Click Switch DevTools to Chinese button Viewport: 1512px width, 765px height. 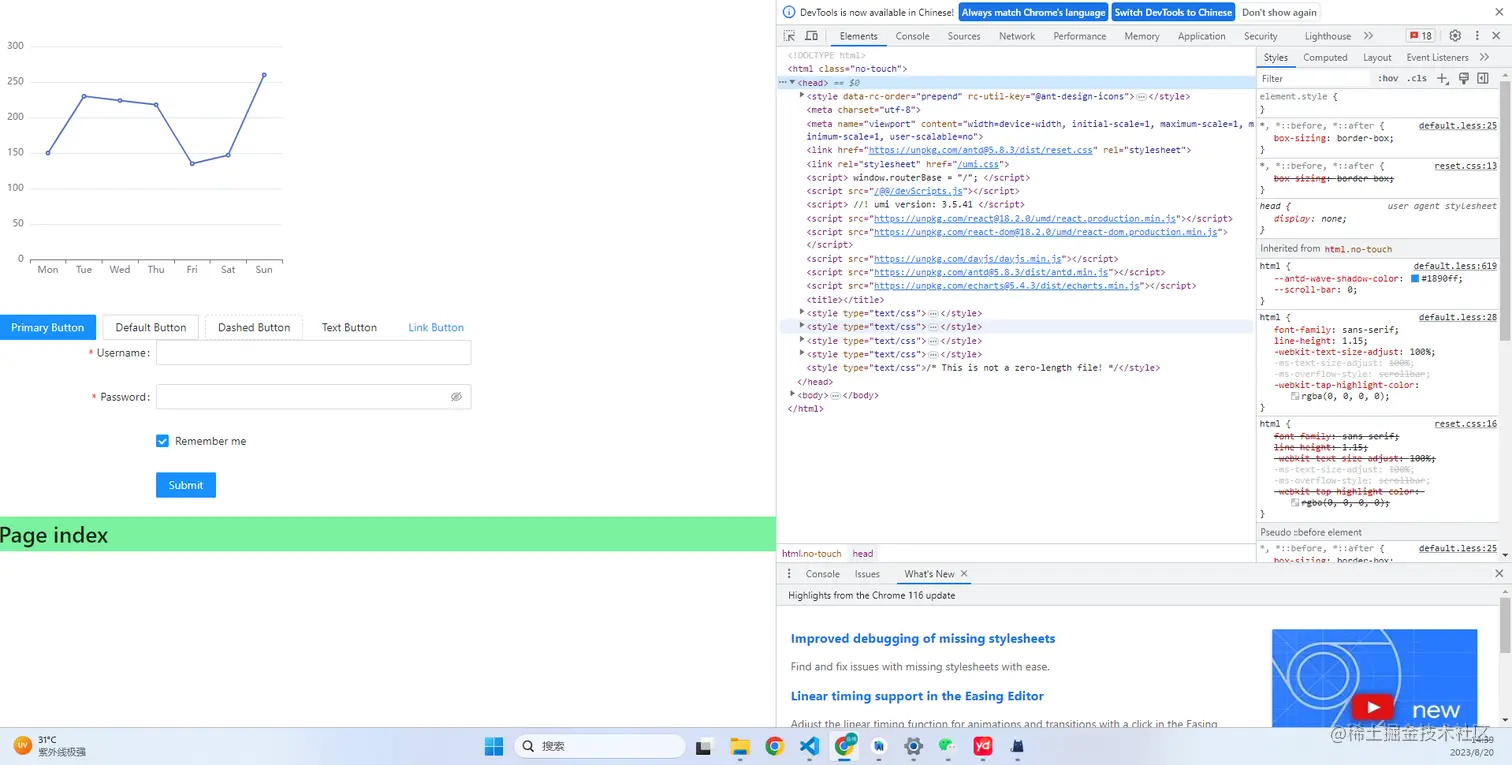click(1173, 12)
